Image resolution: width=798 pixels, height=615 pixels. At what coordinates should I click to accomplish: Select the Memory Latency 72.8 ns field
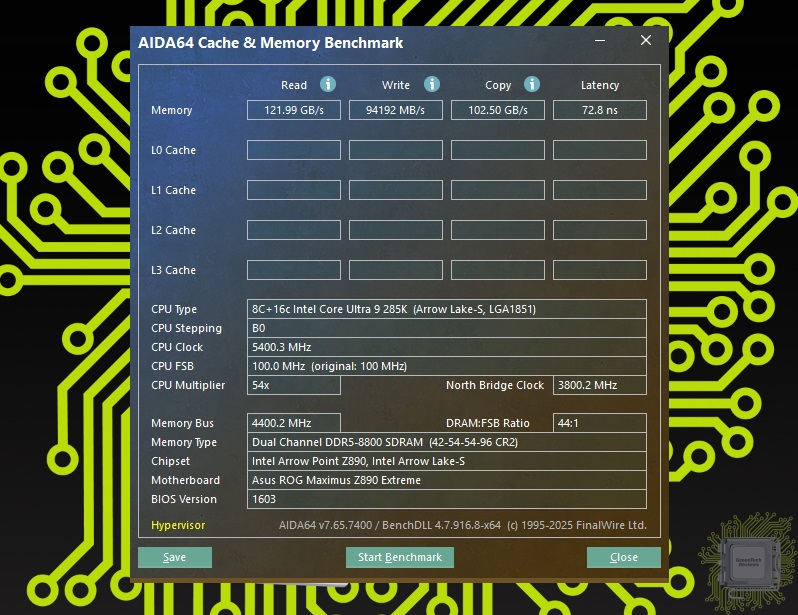coord(600,110)
